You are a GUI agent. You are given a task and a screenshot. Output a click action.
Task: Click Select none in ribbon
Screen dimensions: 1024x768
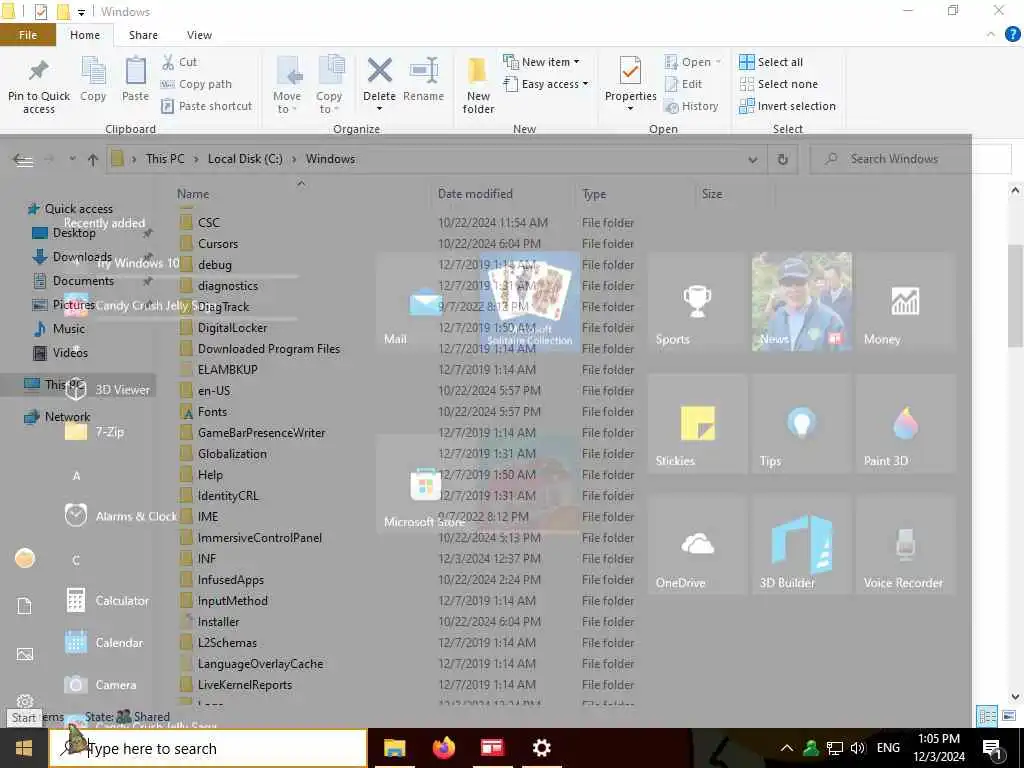click(778, 84)
